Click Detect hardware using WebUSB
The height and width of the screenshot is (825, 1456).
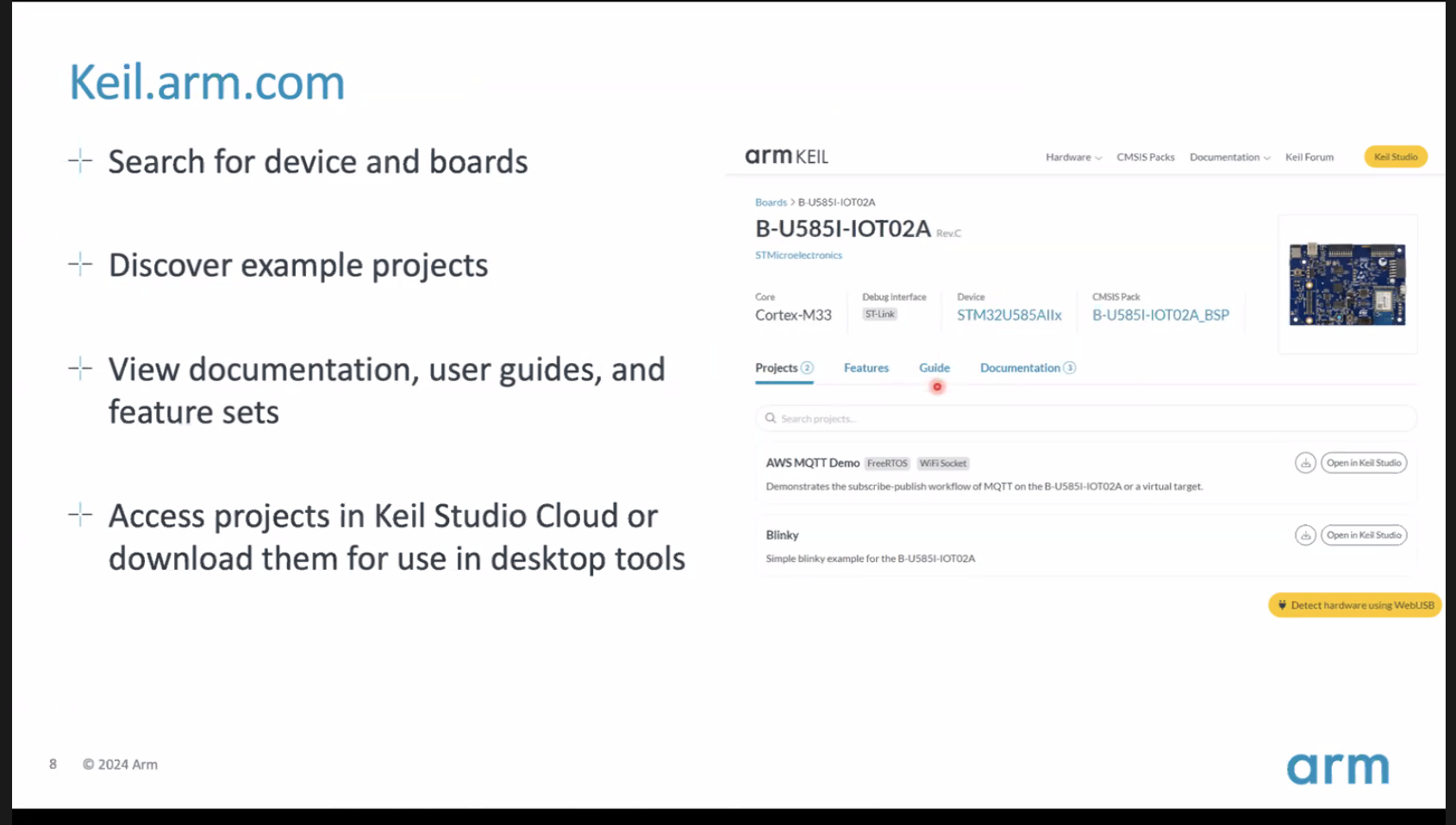click(x=1354, y=605)
